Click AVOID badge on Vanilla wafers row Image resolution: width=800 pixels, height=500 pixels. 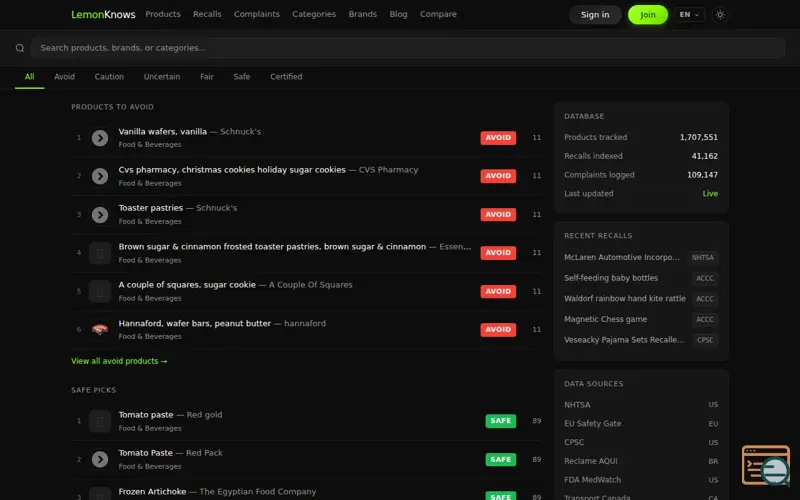pos(498,138)
